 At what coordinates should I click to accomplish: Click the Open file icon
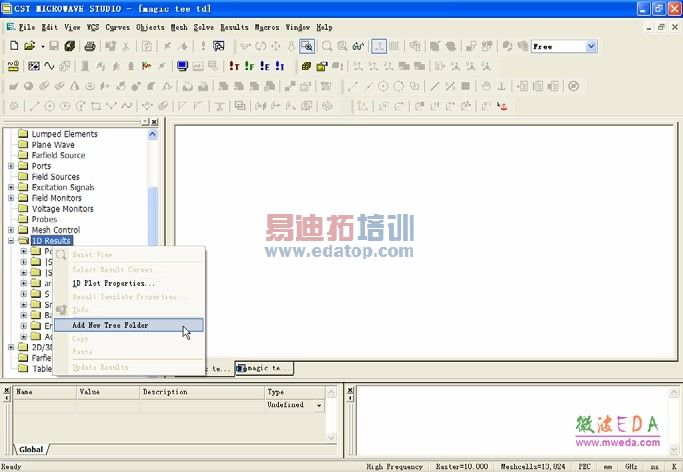click(30, 46)
